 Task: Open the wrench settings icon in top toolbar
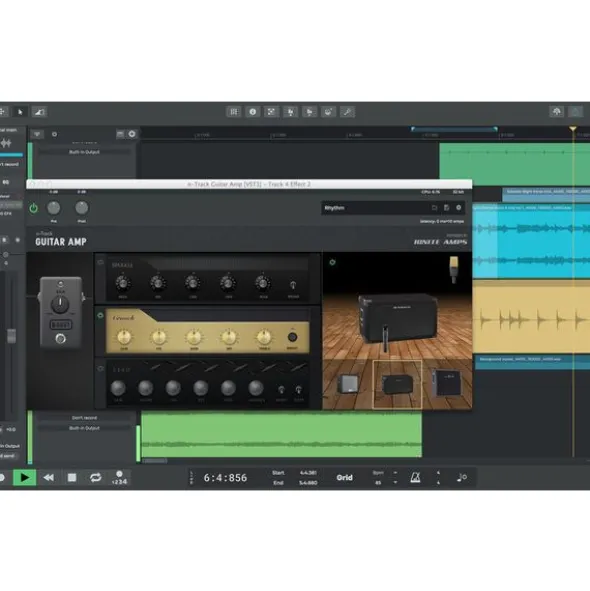click(x=347, y=112)
